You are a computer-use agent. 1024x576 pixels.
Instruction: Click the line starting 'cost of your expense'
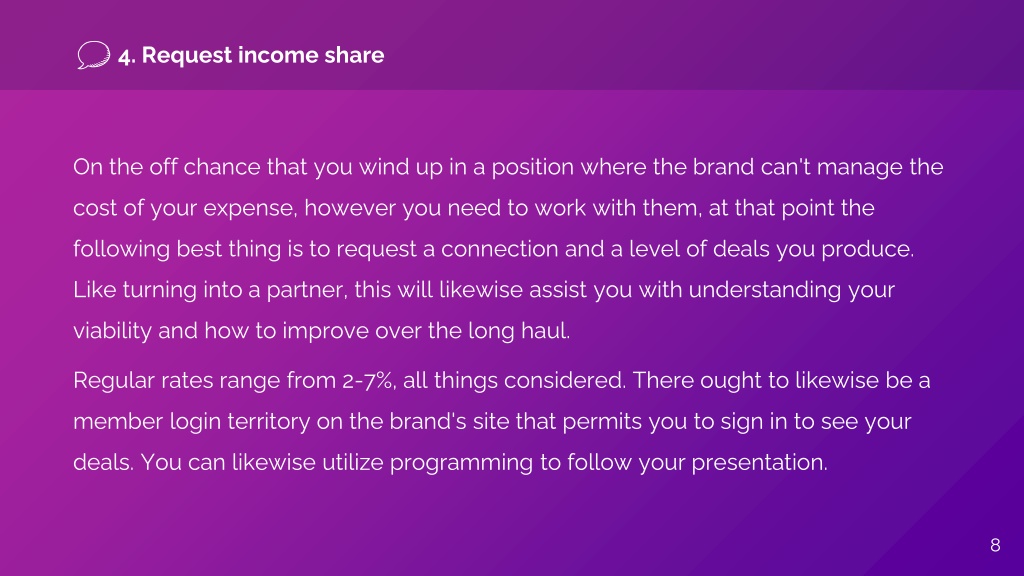click(x=473, y=208)
